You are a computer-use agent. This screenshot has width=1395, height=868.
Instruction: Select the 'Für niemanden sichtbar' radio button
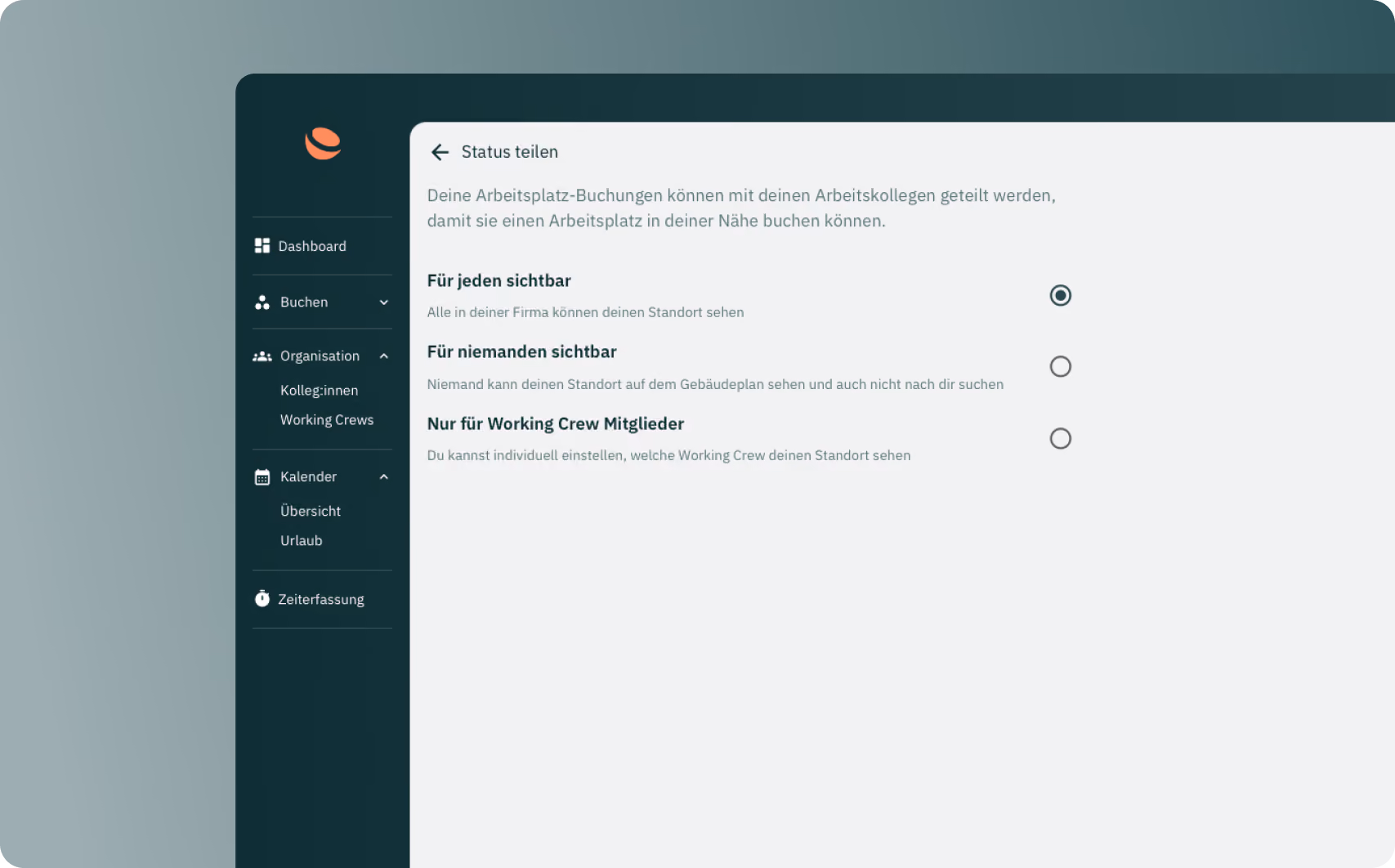[x=1061, y=366]
